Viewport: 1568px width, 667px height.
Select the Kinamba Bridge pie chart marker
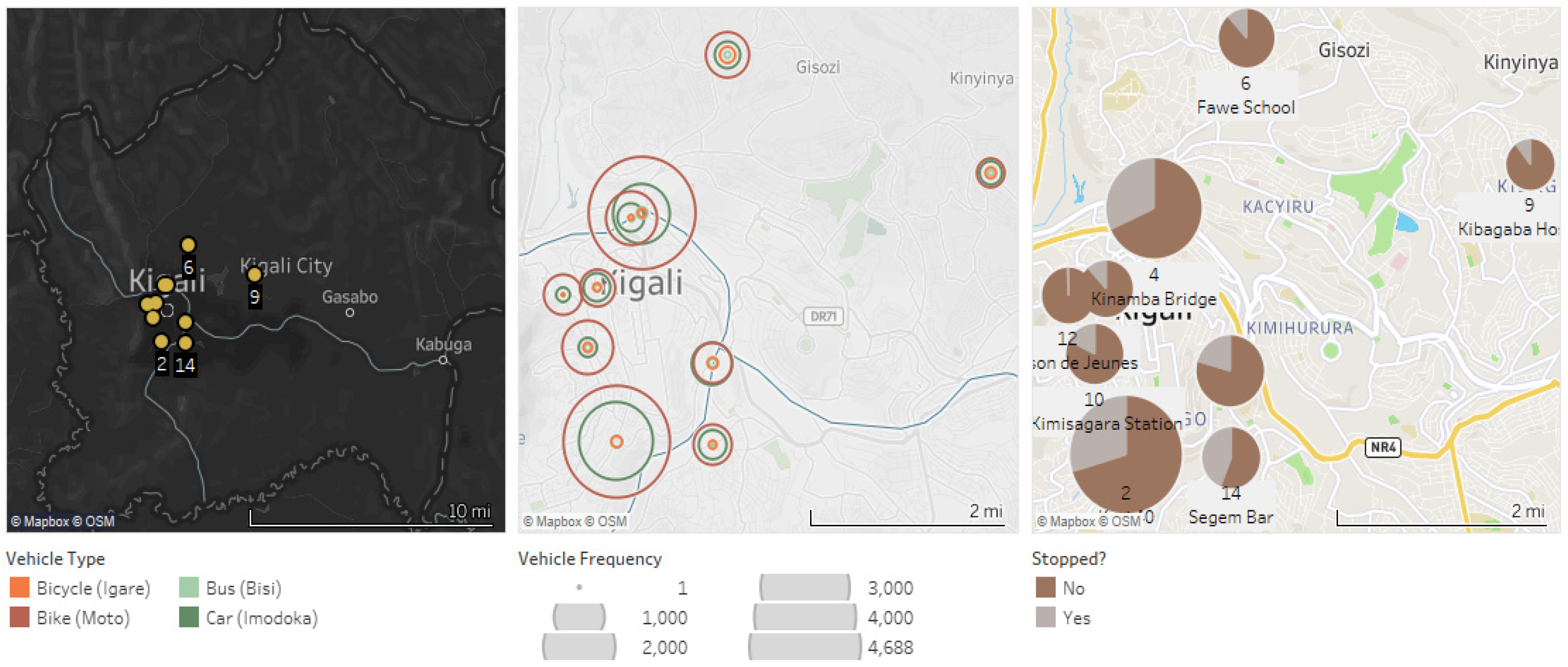[x=1153, y=208]
